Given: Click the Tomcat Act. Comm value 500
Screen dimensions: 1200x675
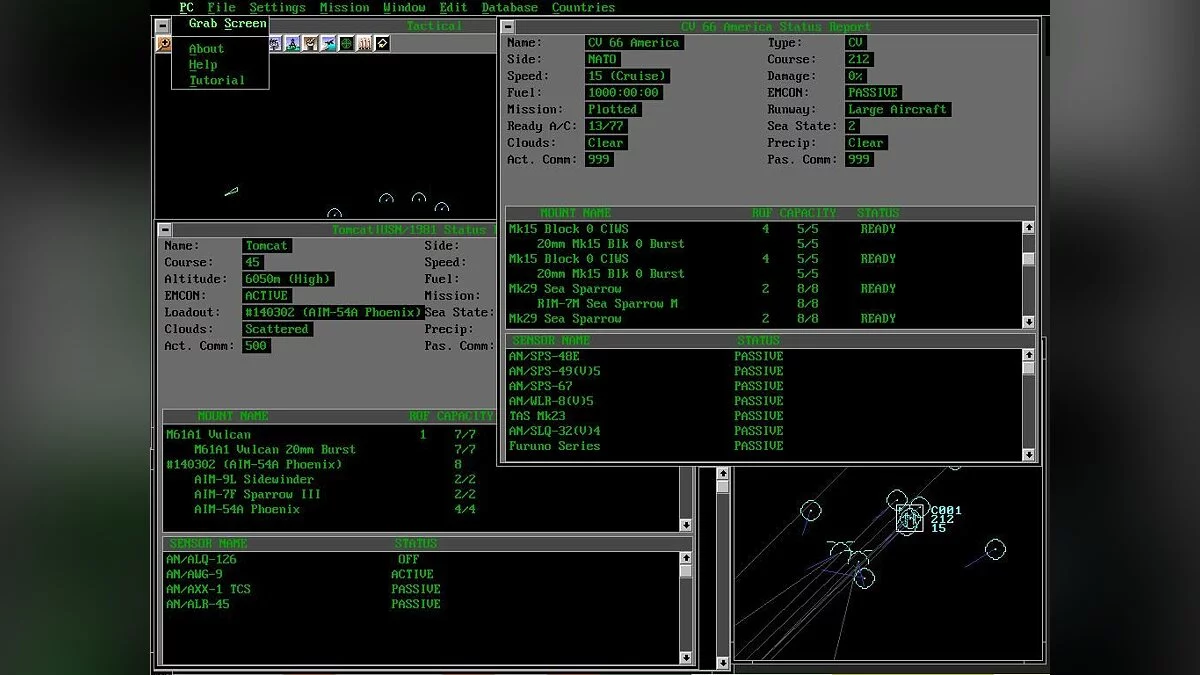Looking at the screenshot, I should click(x=257, y=346).
